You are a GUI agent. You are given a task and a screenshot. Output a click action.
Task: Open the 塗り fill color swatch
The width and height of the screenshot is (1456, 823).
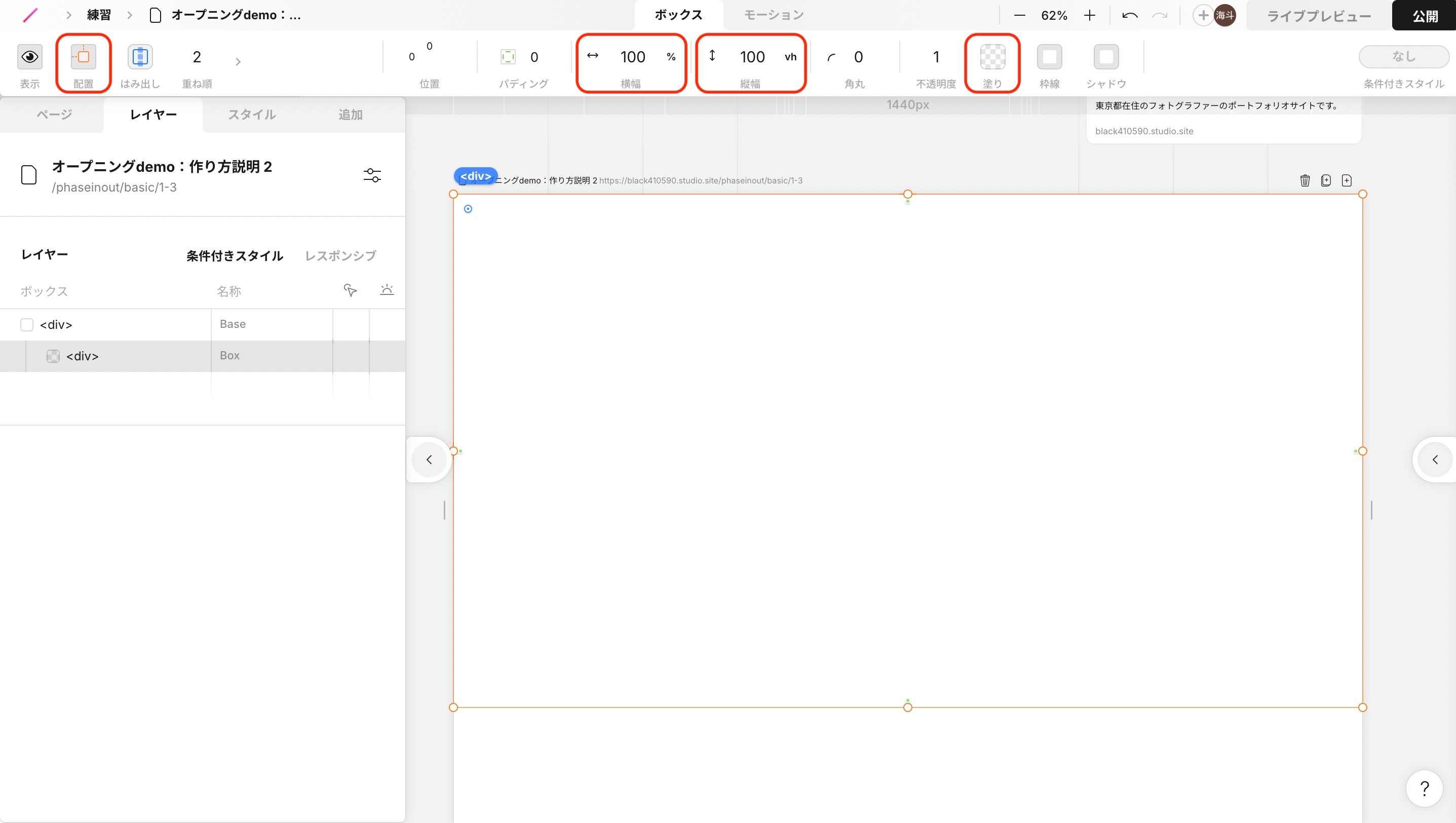pos(992,57)
